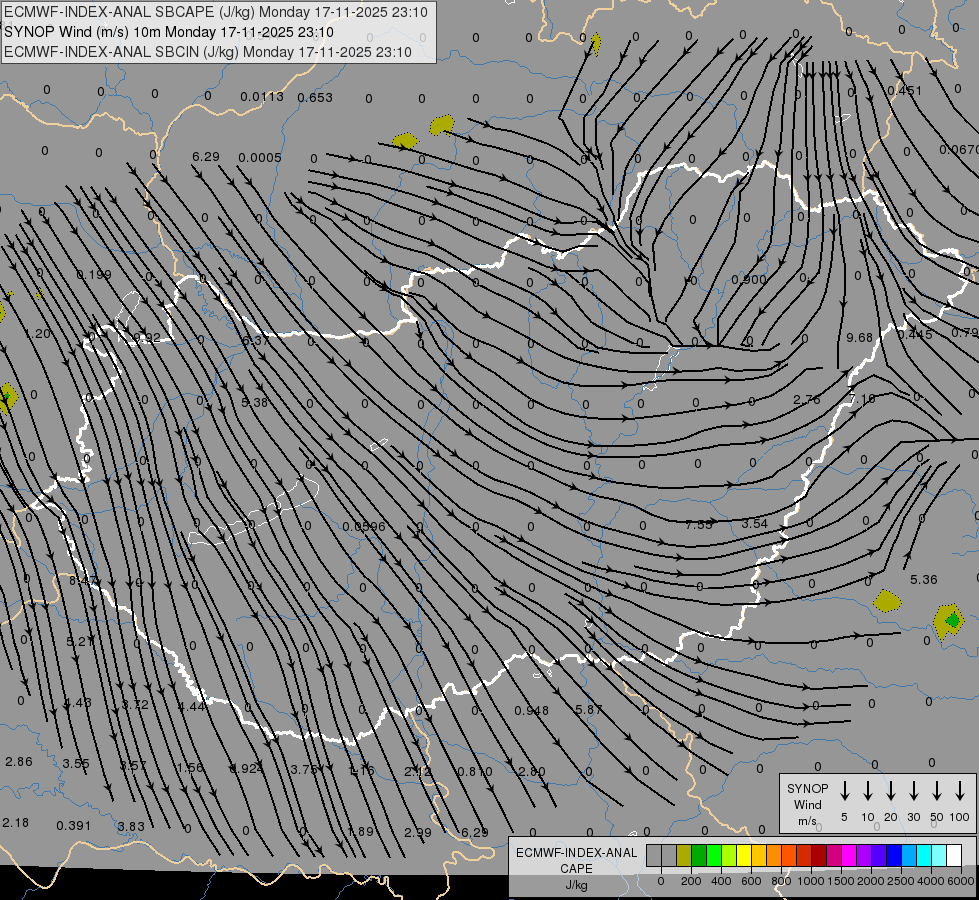979x900 pixels.
Task: Click the 1000 tick label on CAPE scale
Action: 810,881
